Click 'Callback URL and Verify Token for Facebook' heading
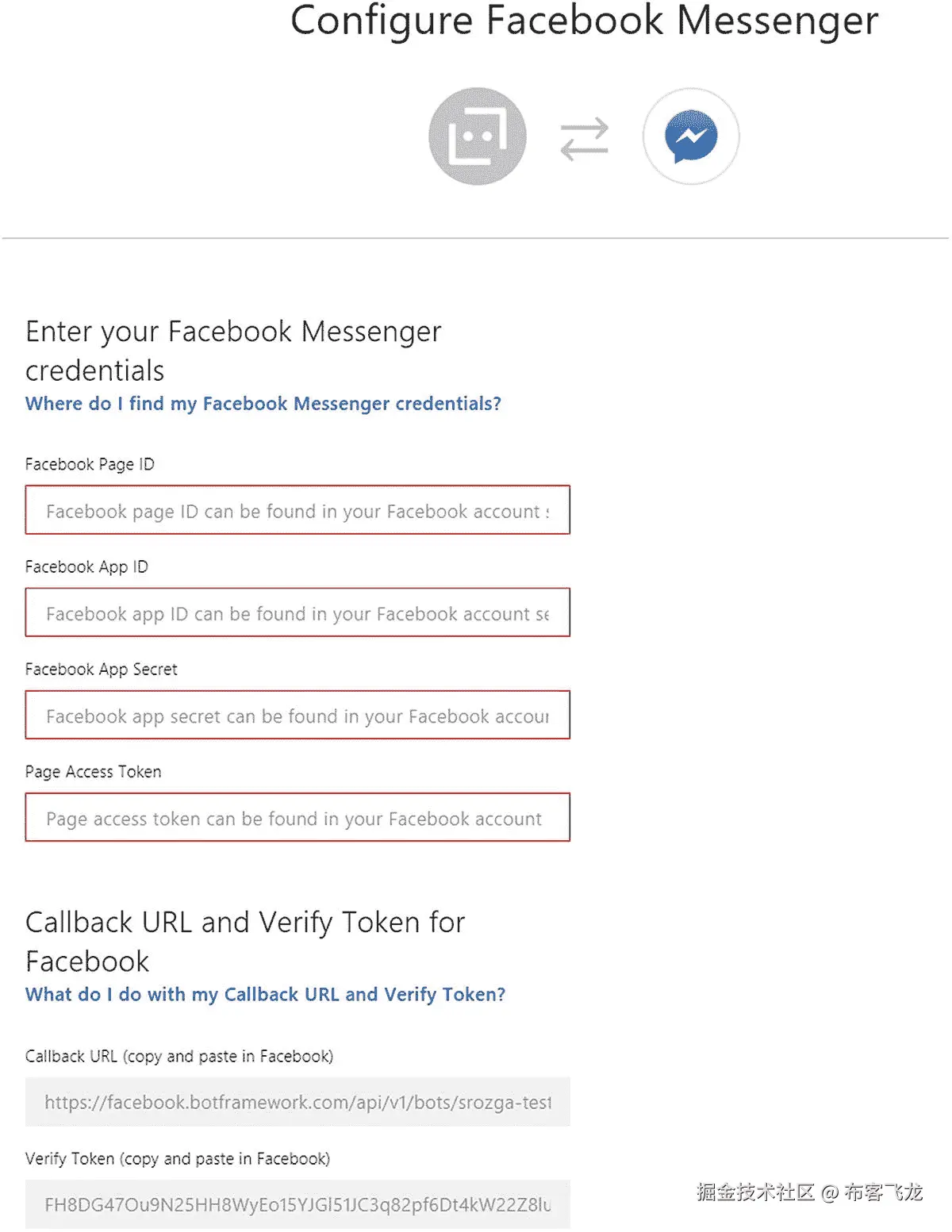 245,941
